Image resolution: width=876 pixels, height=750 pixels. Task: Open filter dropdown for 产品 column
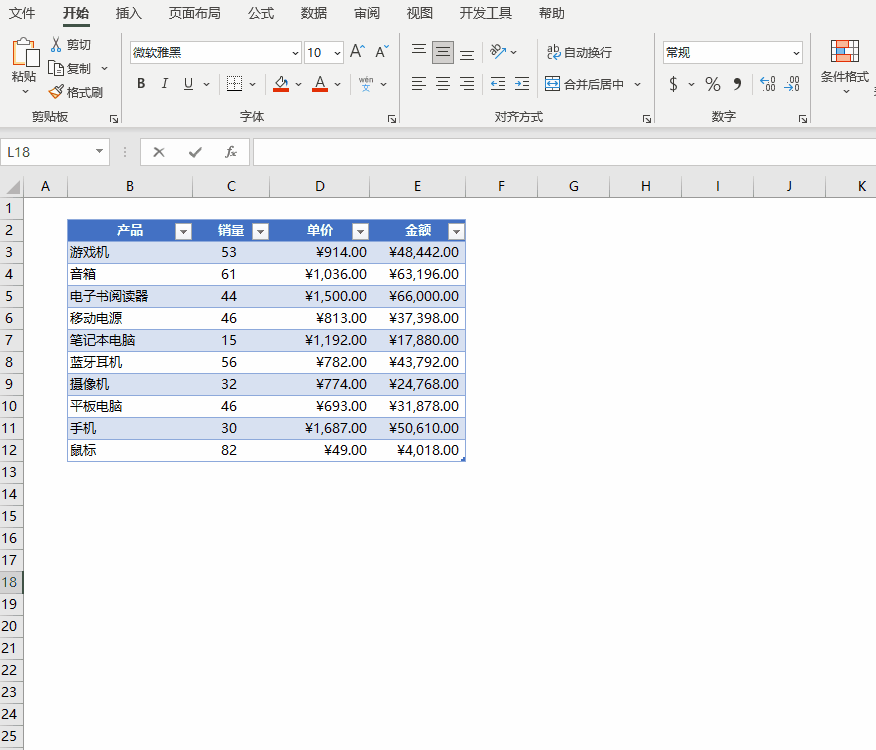(183, 231)
